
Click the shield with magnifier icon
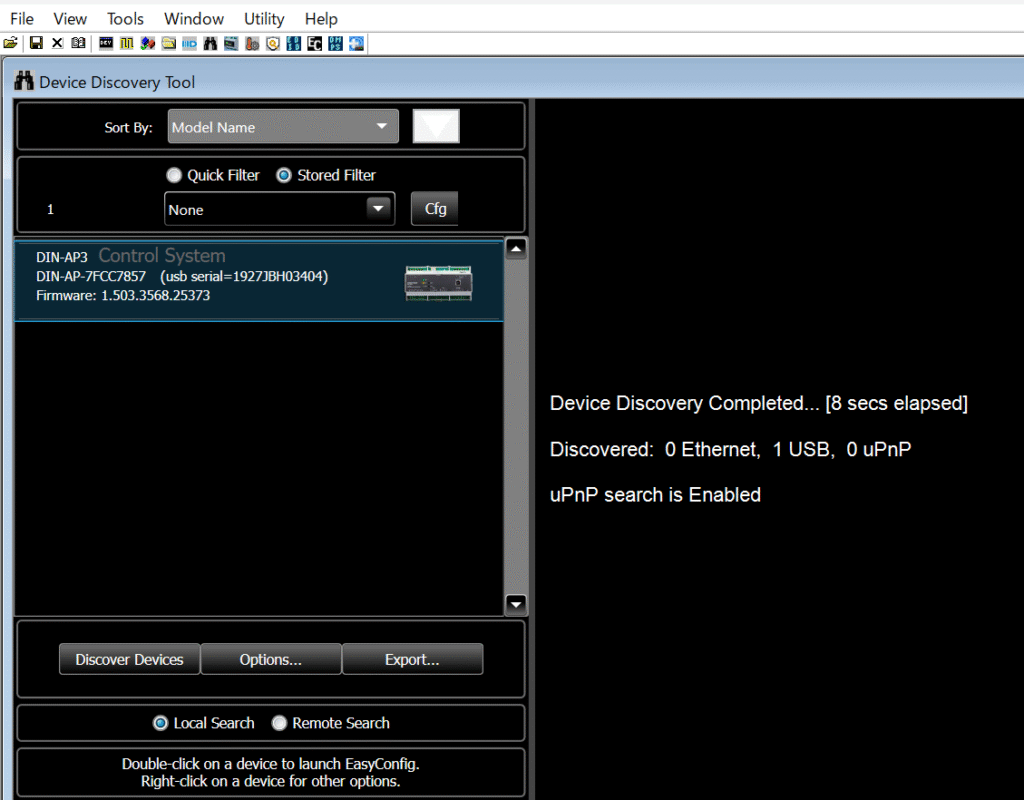[x=273, y=43]
